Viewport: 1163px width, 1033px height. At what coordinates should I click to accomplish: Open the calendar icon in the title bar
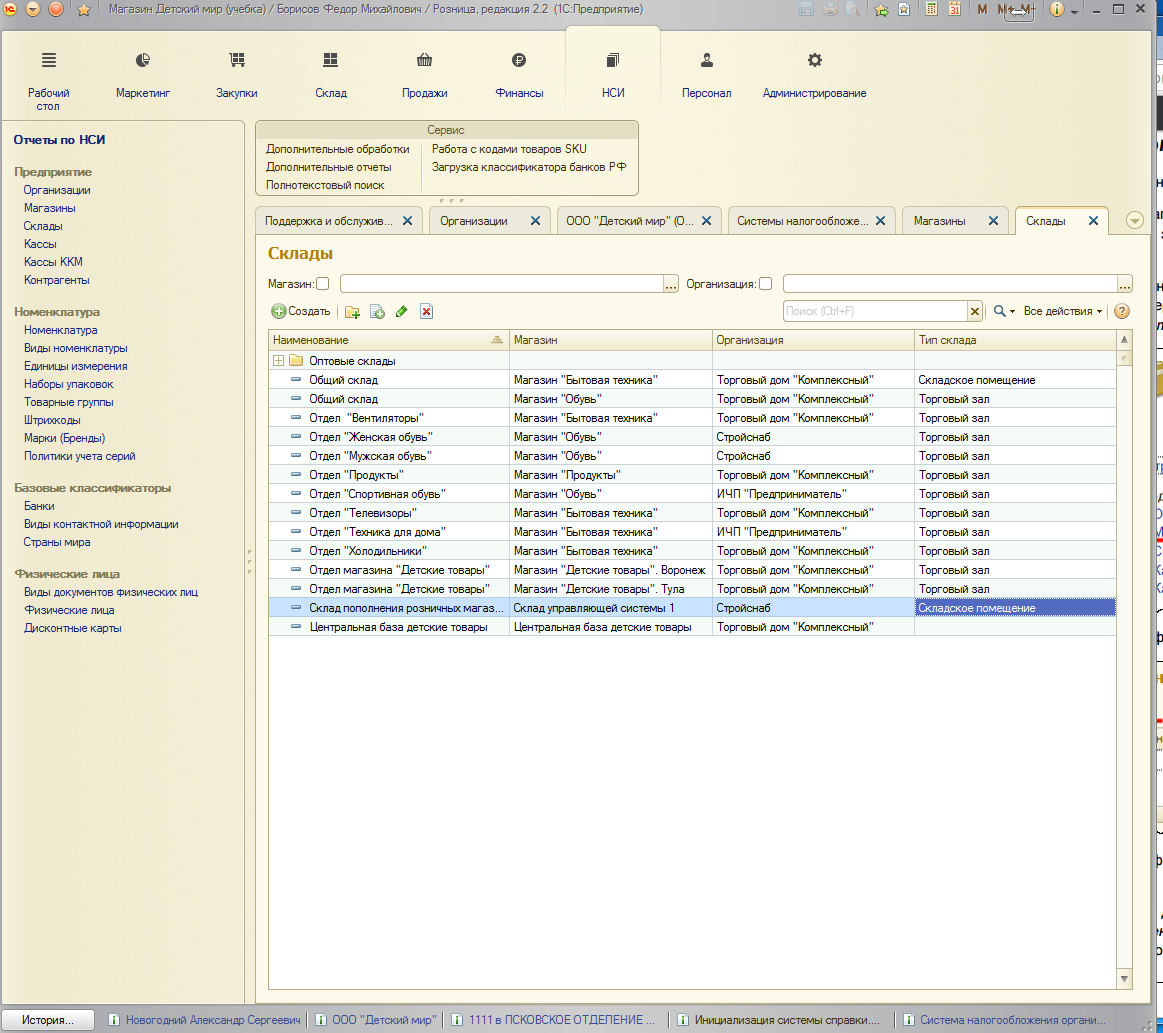click(954, 10)
